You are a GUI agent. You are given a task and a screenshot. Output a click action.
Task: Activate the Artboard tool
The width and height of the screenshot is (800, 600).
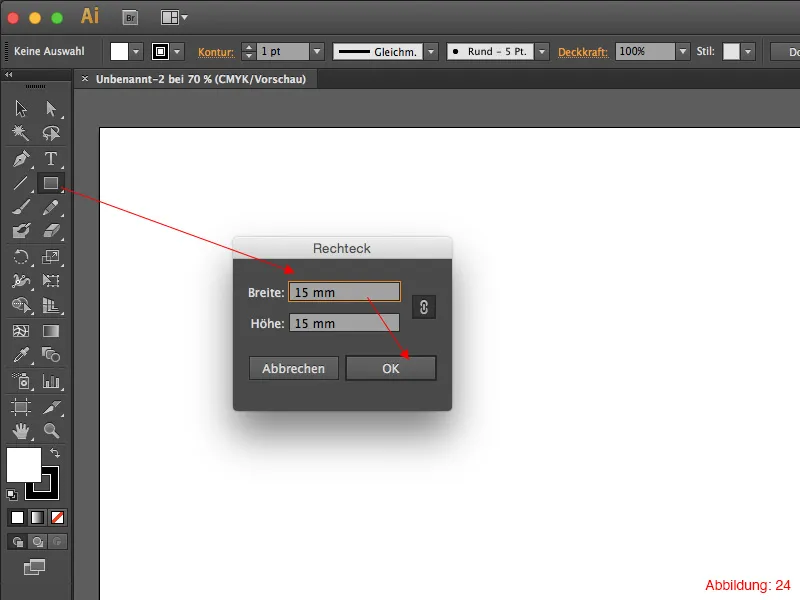tap(21, 407)
